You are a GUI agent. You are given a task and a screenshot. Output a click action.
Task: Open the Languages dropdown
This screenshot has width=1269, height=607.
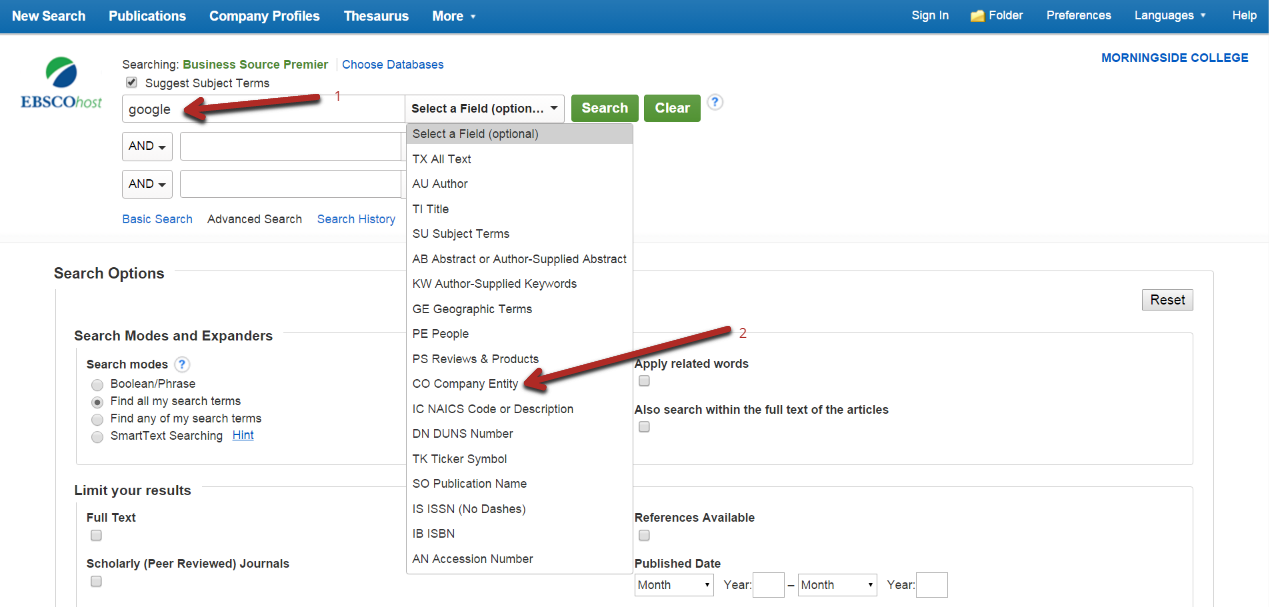click(1170, 16)
